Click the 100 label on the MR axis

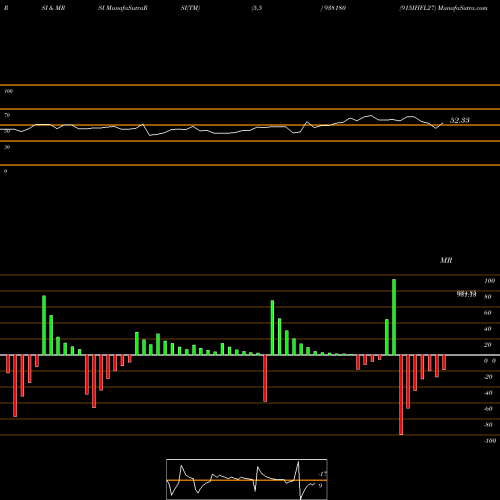tap(489, 281)
